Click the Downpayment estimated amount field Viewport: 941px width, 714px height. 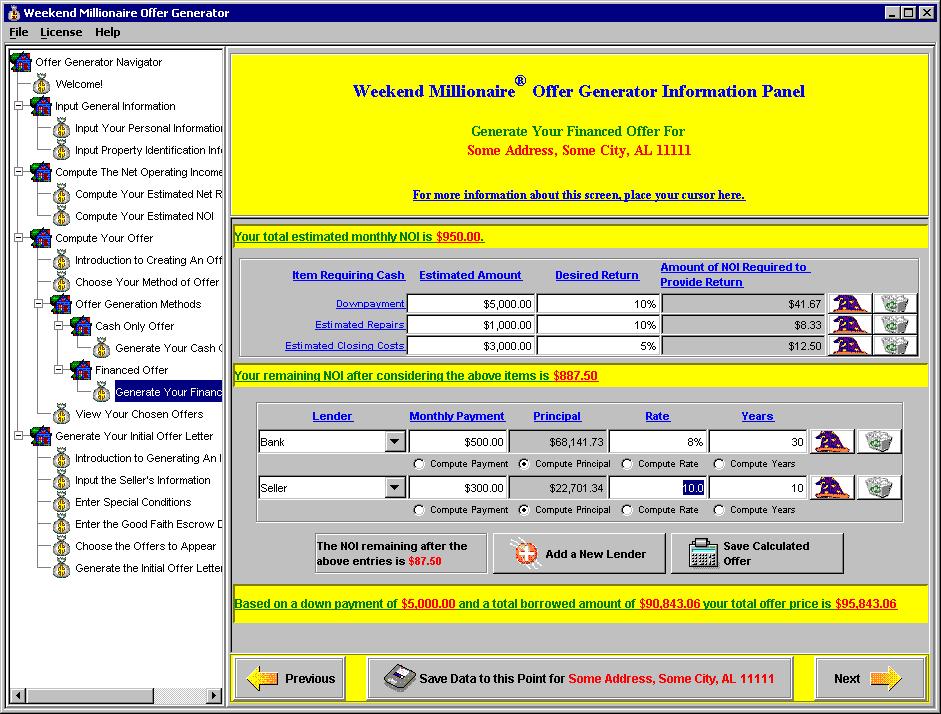pyautogui.click(x=470, y=304)
